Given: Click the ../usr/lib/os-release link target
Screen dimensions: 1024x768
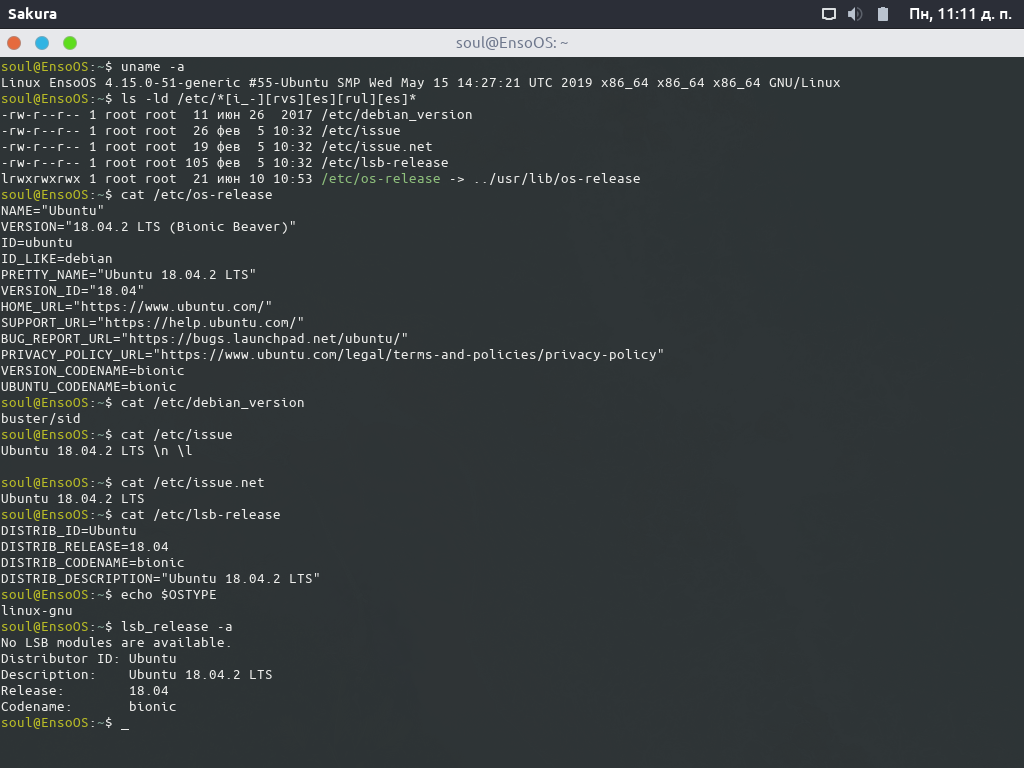Looking at the screenshot, I should tap(557, 179).
